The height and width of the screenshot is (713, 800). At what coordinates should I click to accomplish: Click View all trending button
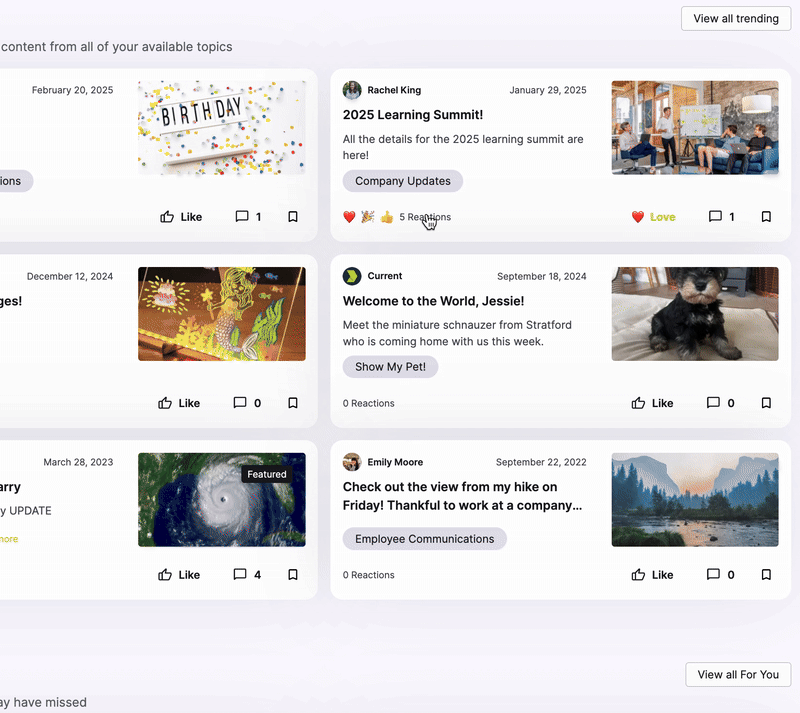coord(736,18)
